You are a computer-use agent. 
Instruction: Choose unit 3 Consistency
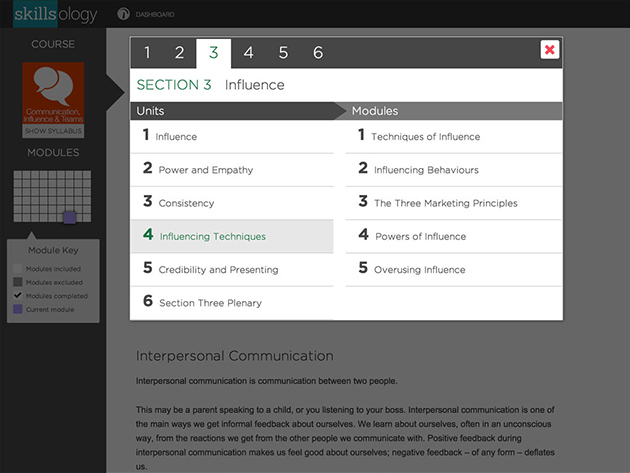[x=186, y=203]
